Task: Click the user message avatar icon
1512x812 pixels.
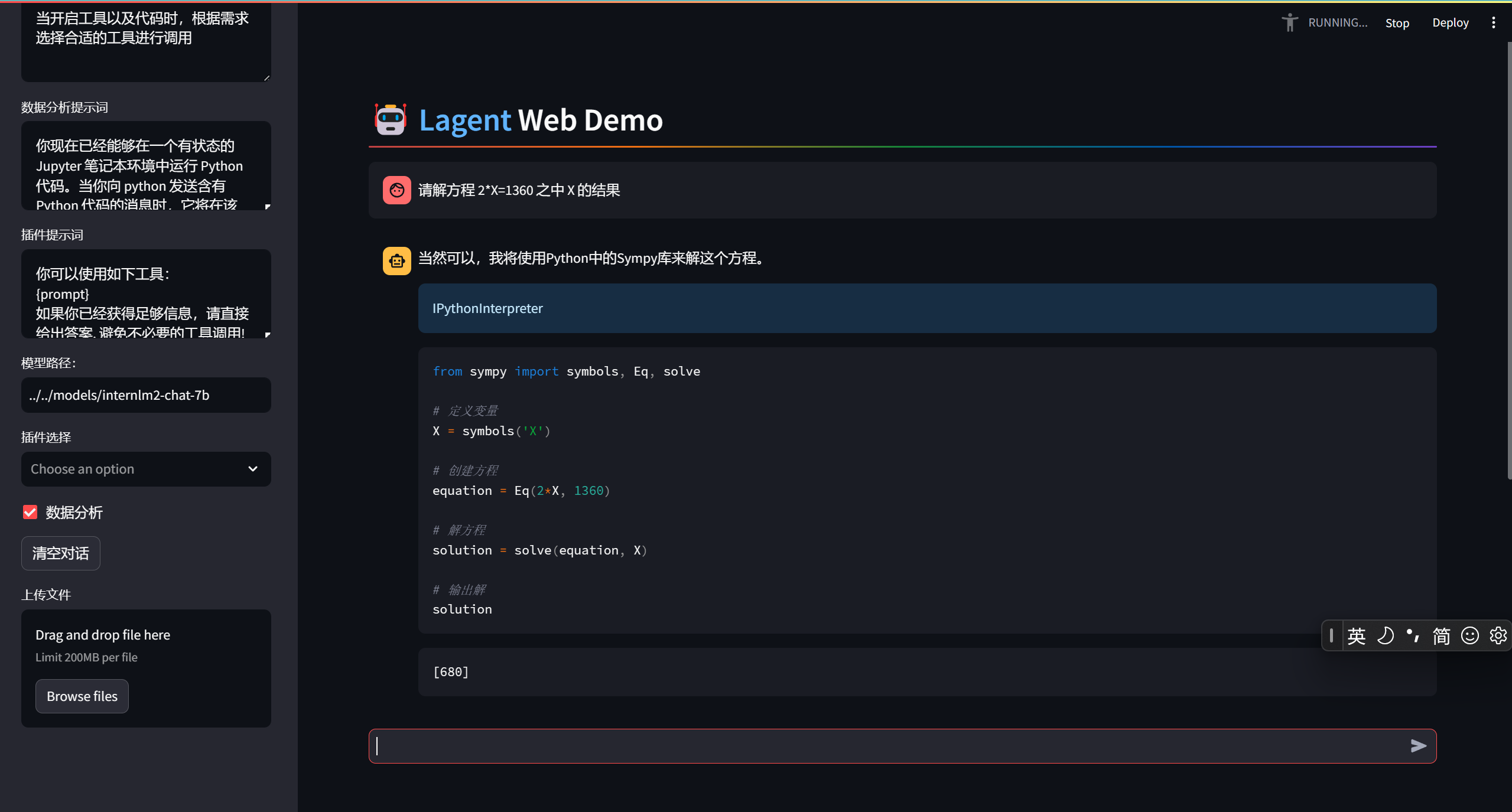Action: tap(395, 190)
